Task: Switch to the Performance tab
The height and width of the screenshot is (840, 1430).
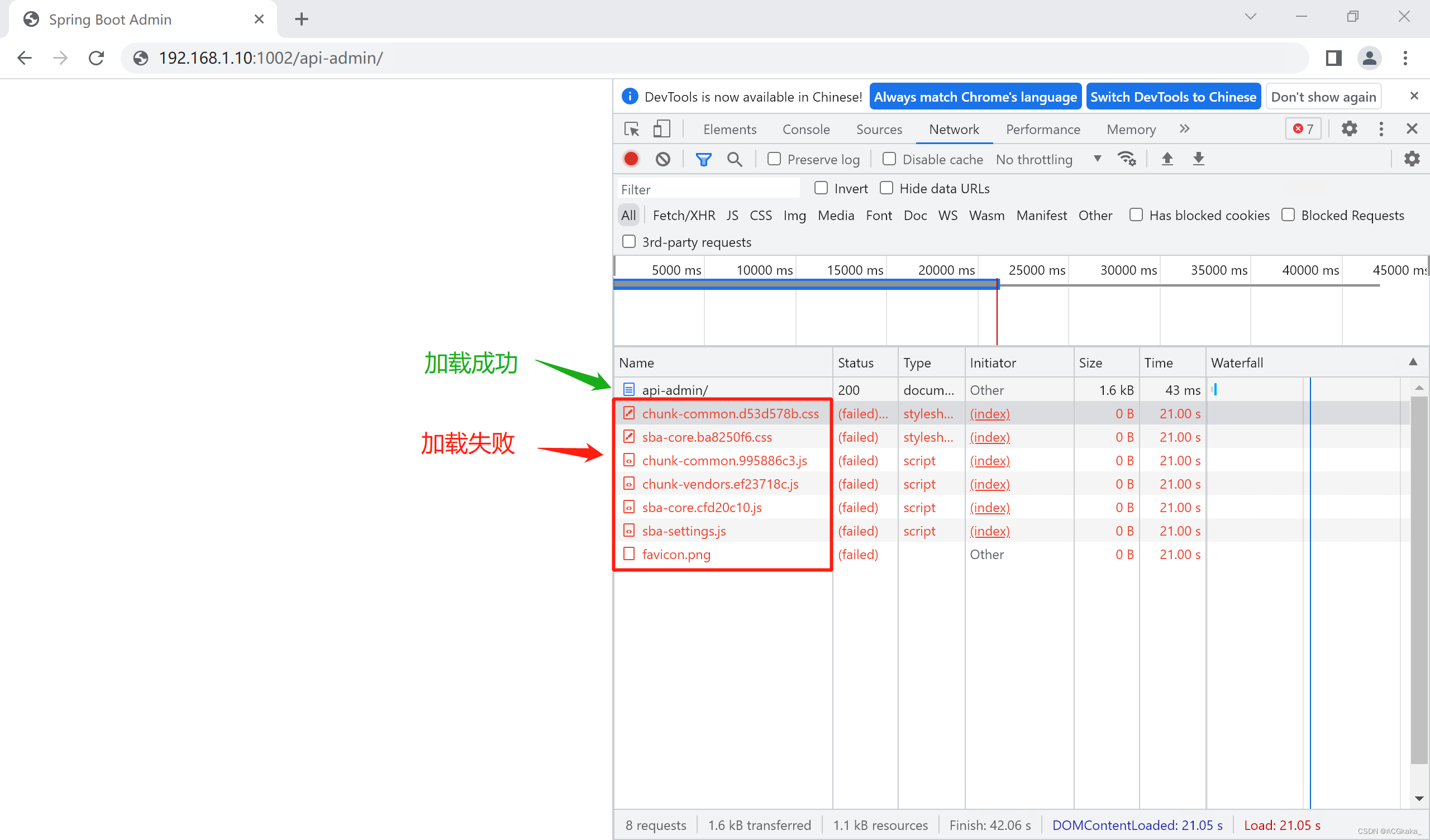Action: 1043,130
